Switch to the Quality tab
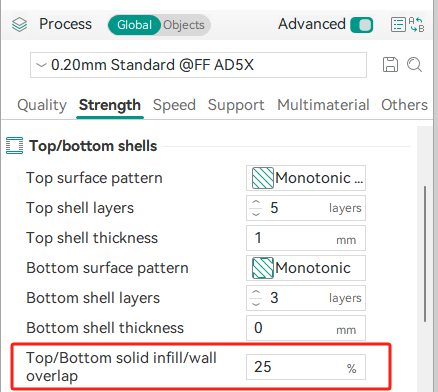The width and height of the screenshot is (438, 392). coord(42,105)
